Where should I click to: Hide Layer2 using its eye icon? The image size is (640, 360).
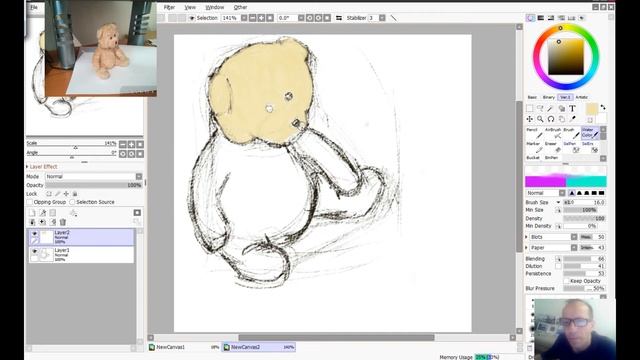[35, 234]
